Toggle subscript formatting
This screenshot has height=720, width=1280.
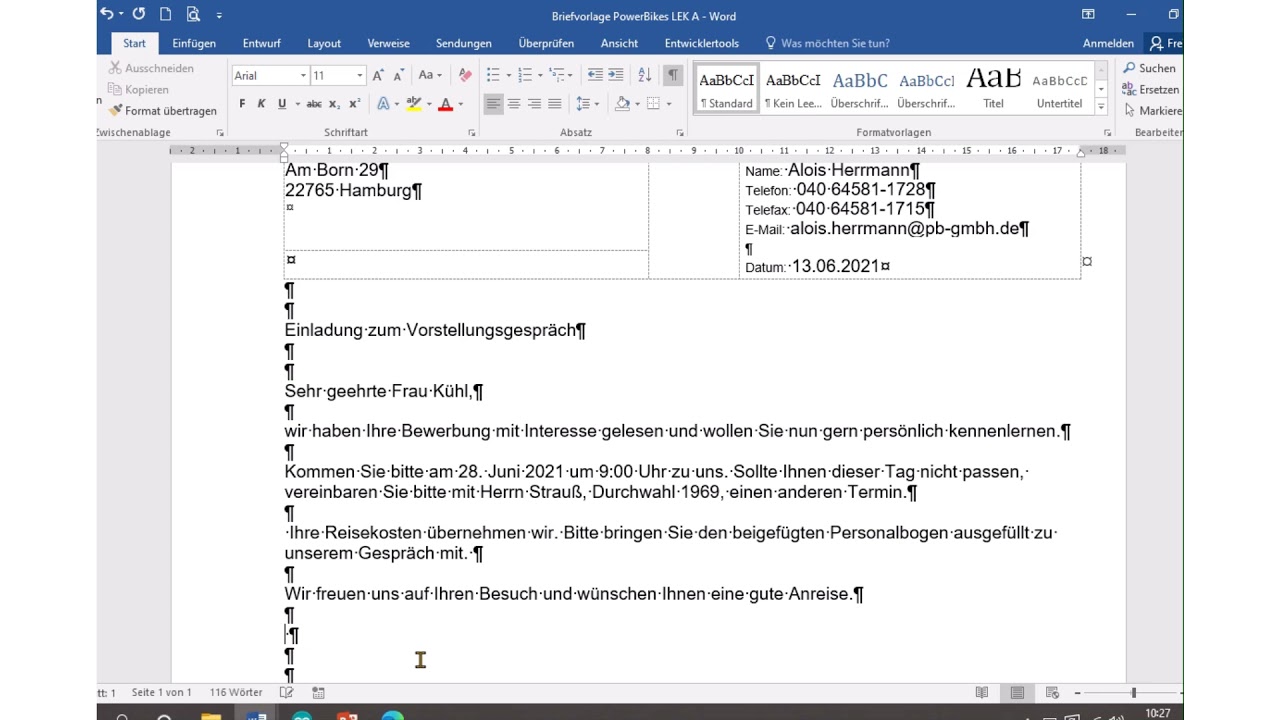[x=335, y=104]
